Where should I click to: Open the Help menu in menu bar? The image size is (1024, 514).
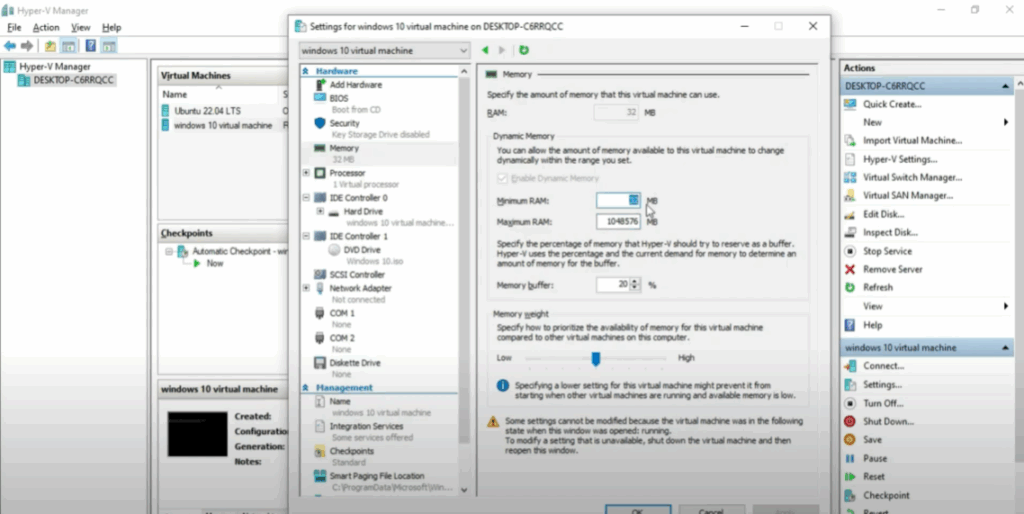point(112,27)
